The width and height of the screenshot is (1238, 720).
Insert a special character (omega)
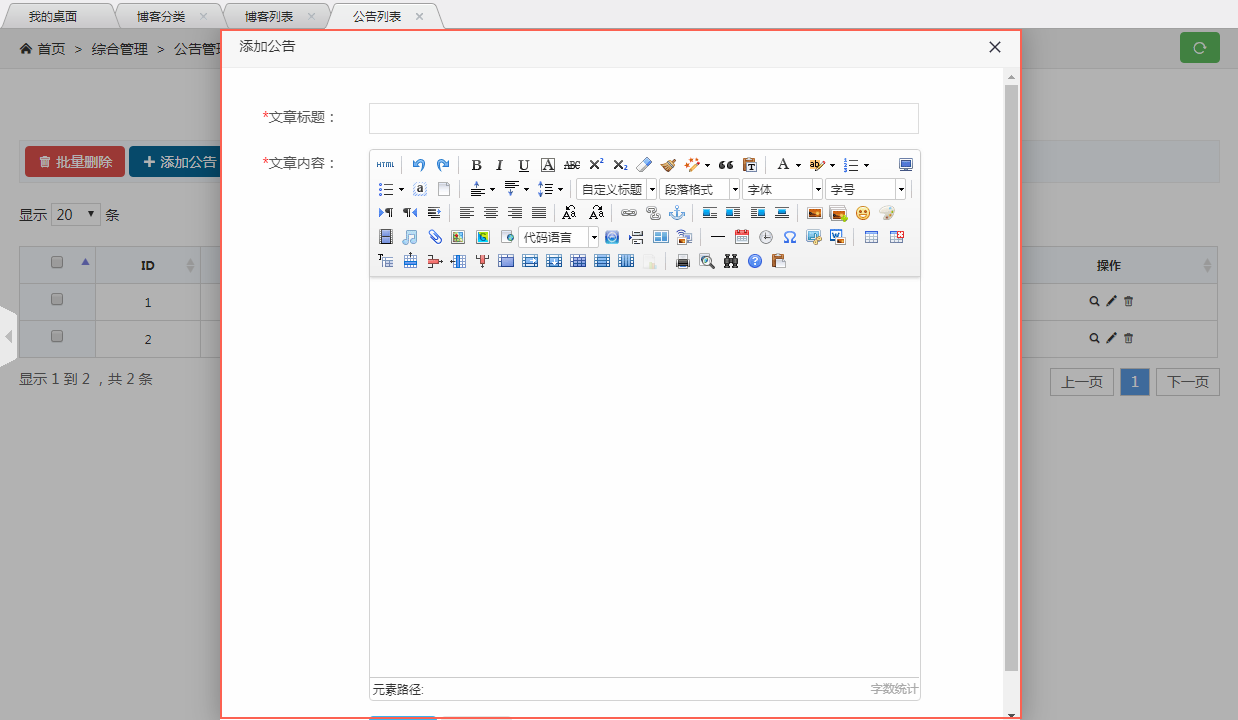pos(790,237)
